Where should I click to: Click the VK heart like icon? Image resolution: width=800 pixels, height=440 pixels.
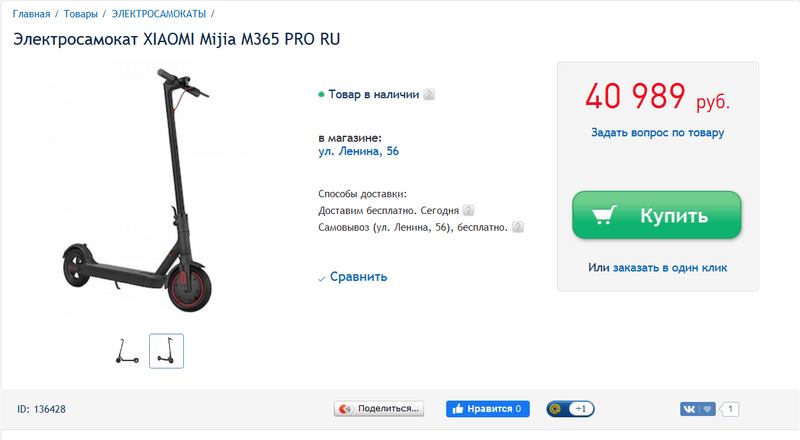click(707, 409)
